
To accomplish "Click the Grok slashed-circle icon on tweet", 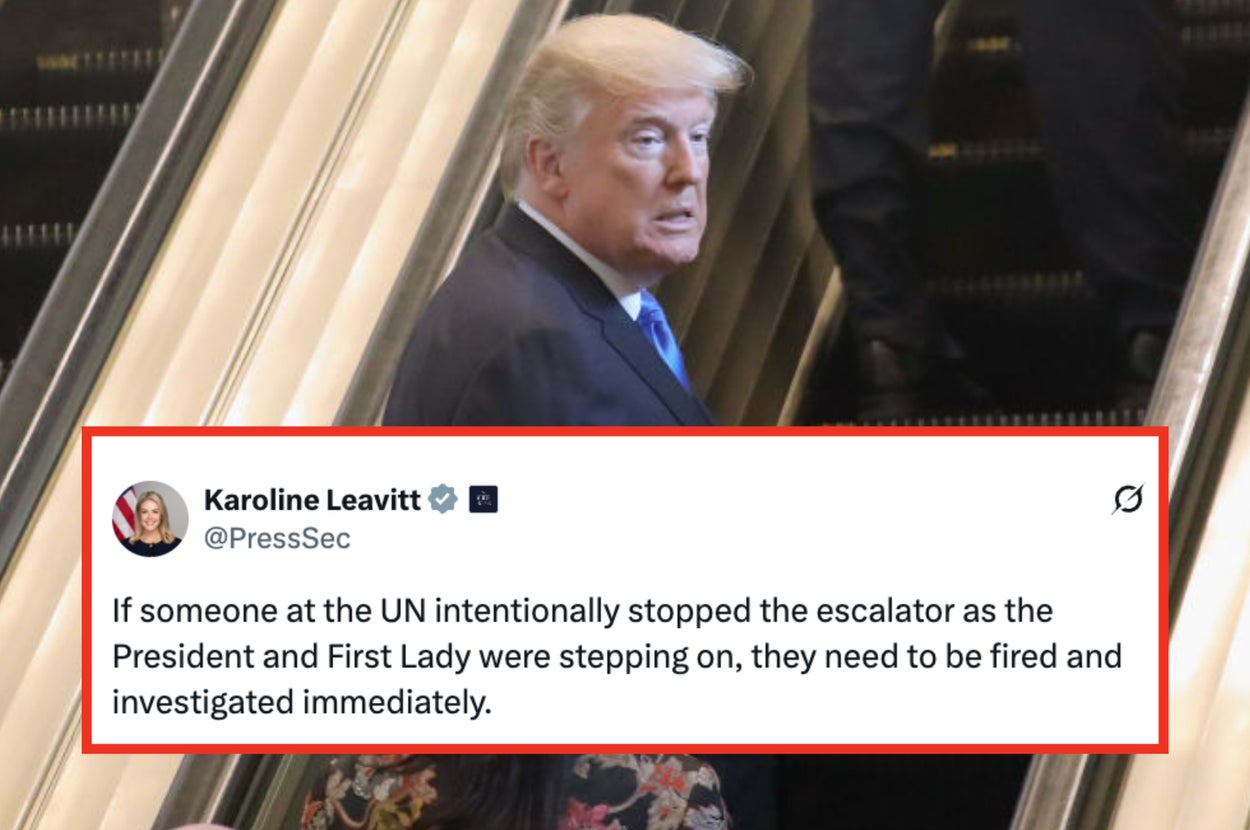I will coord(1127,499).
